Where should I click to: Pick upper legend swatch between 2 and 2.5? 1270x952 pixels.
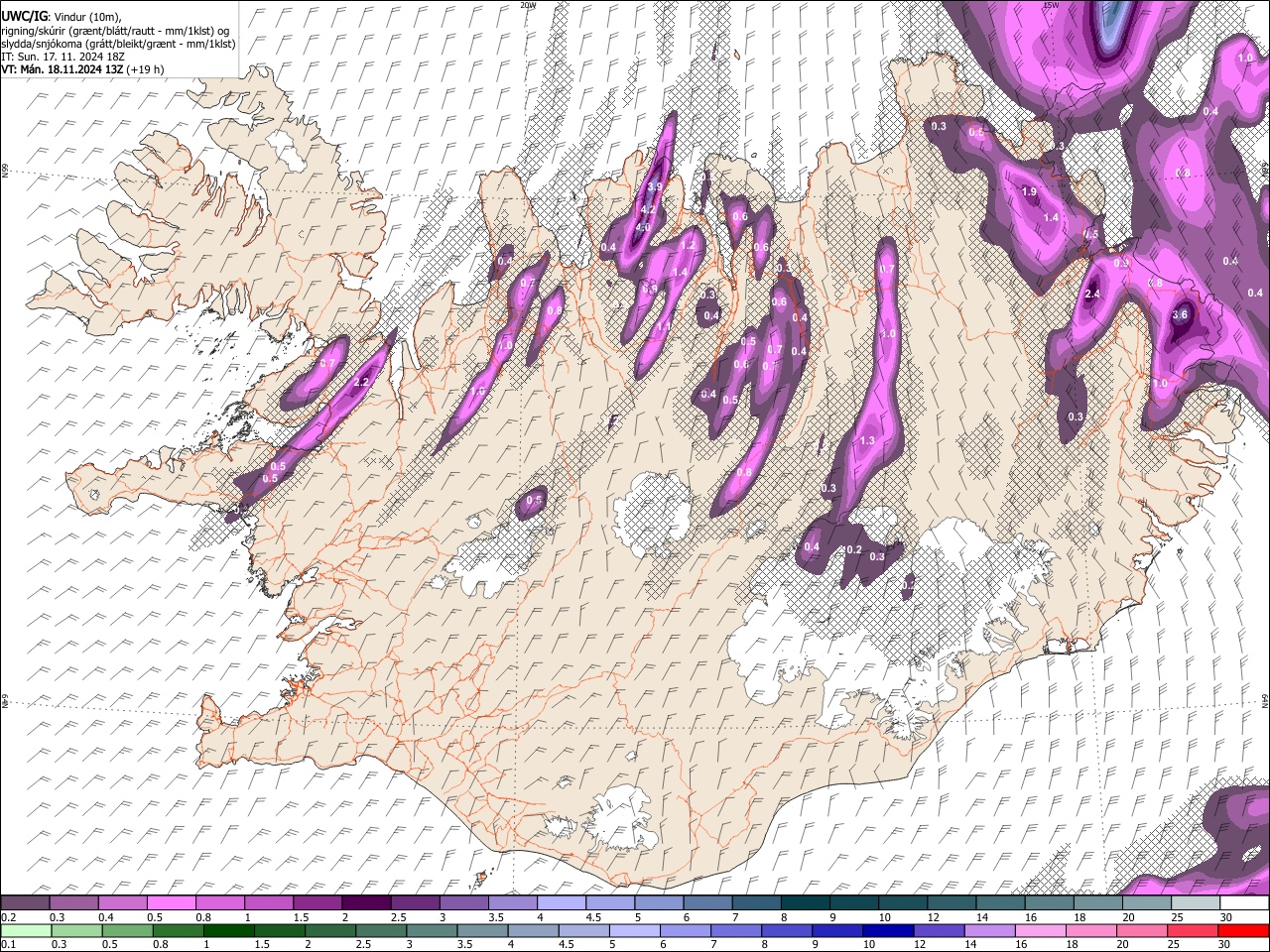(365, 902)
